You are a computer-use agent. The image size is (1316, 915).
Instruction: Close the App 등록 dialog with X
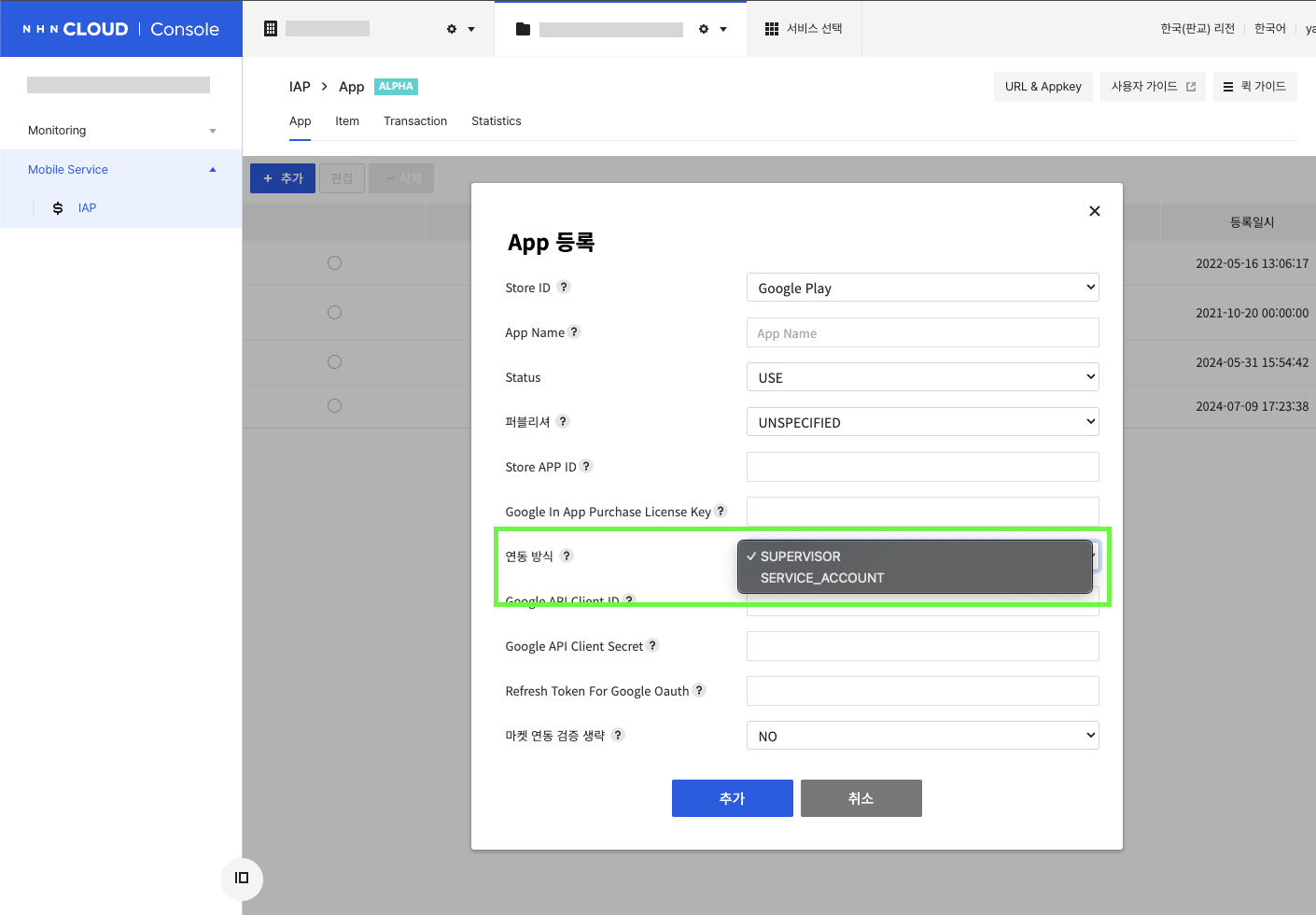point(1095,211)
